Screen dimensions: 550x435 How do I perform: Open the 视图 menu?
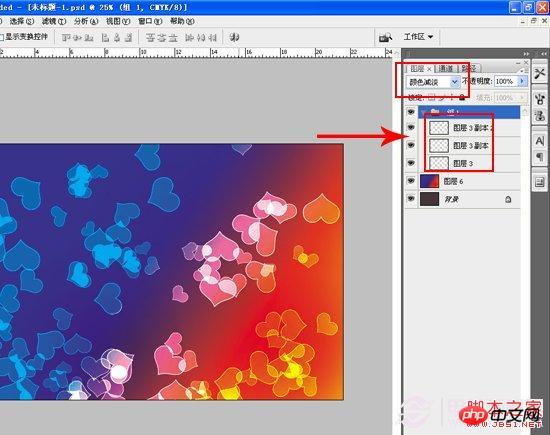pyautogui.click(x=118, y=21)
